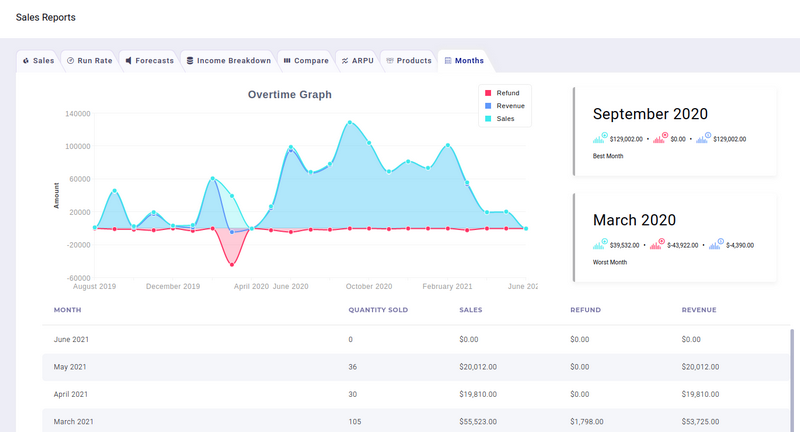Toggle Revenue series in chart legend

tap(505, 106)
